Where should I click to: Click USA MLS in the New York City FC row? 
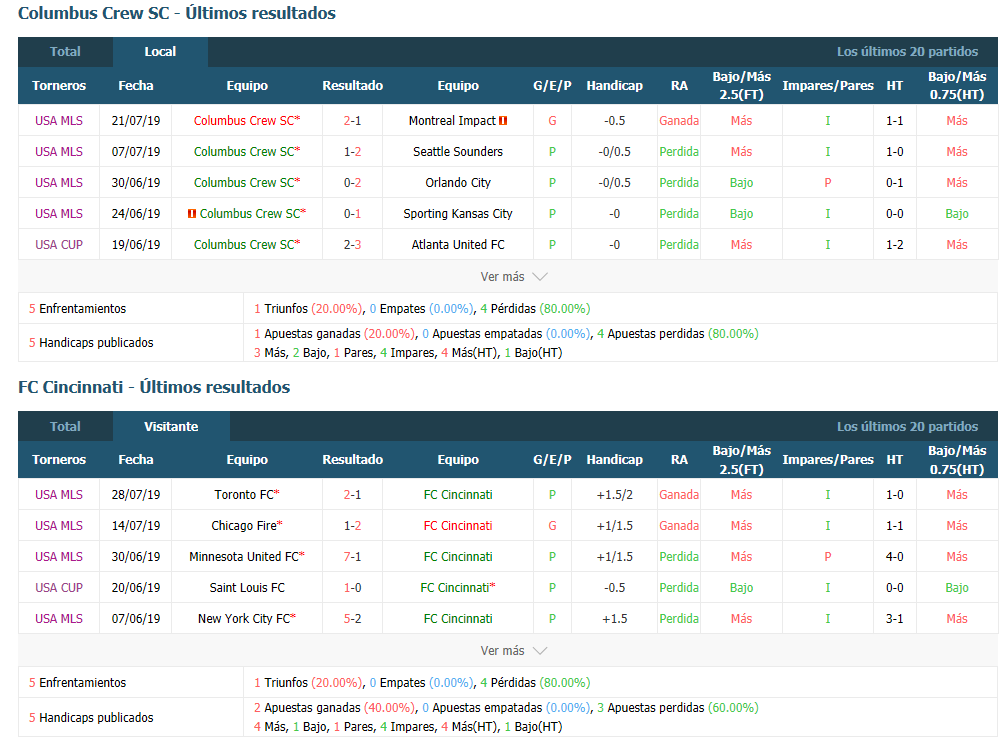click(59, 619)
